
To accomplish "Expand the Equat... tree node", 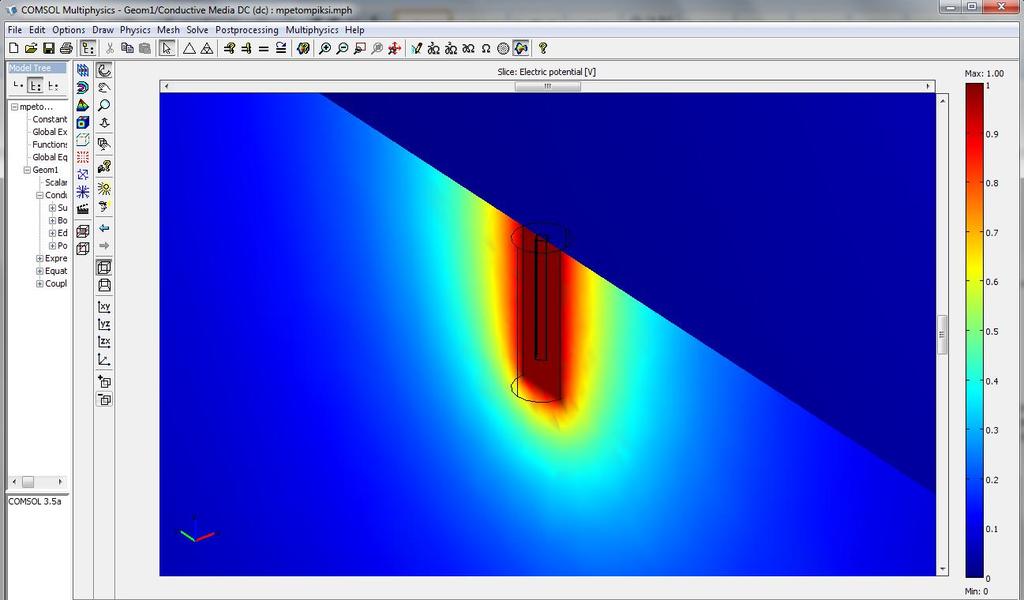I will 39,271.
